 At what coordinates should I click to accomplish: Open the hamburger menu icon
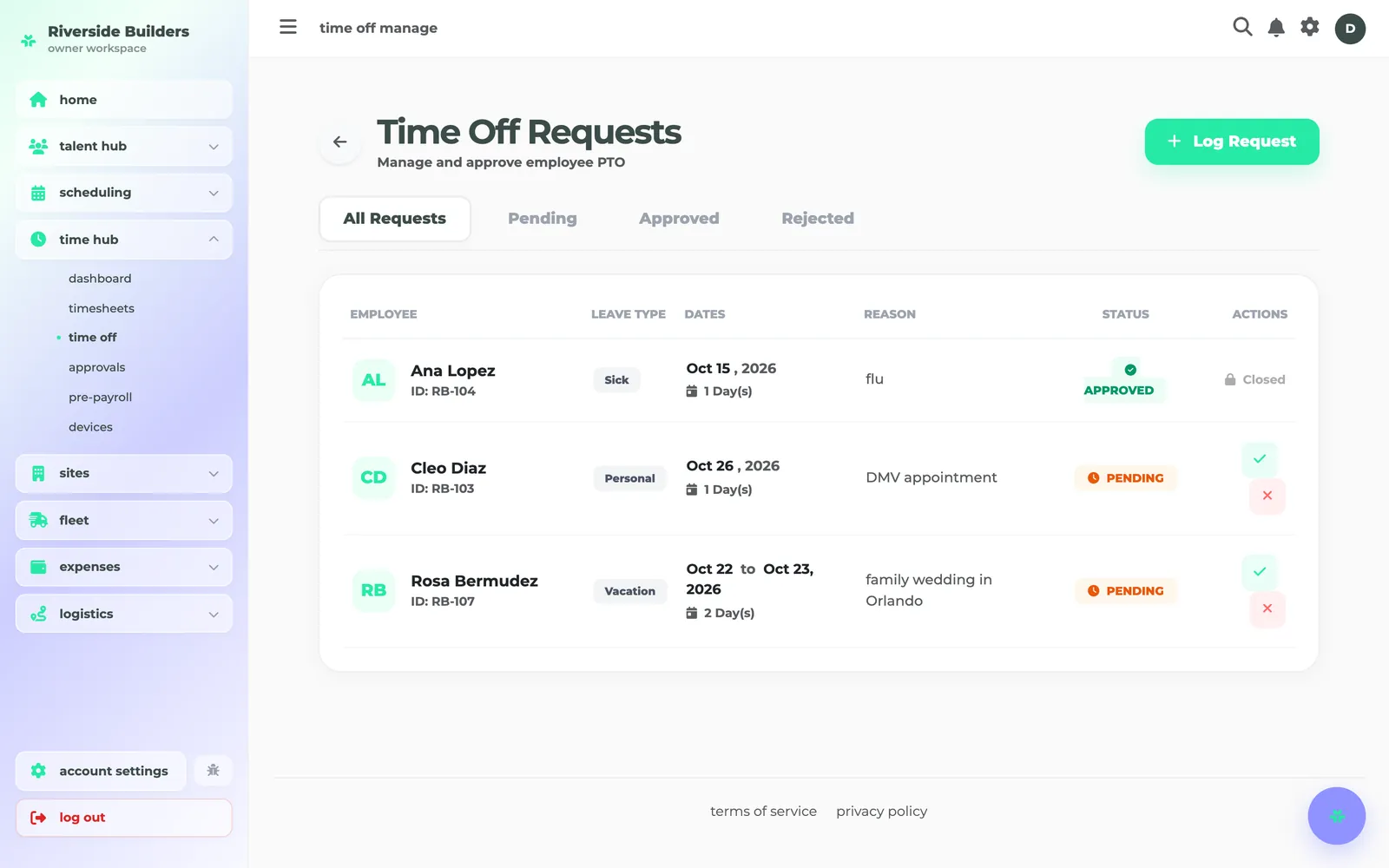coord(288,27)
